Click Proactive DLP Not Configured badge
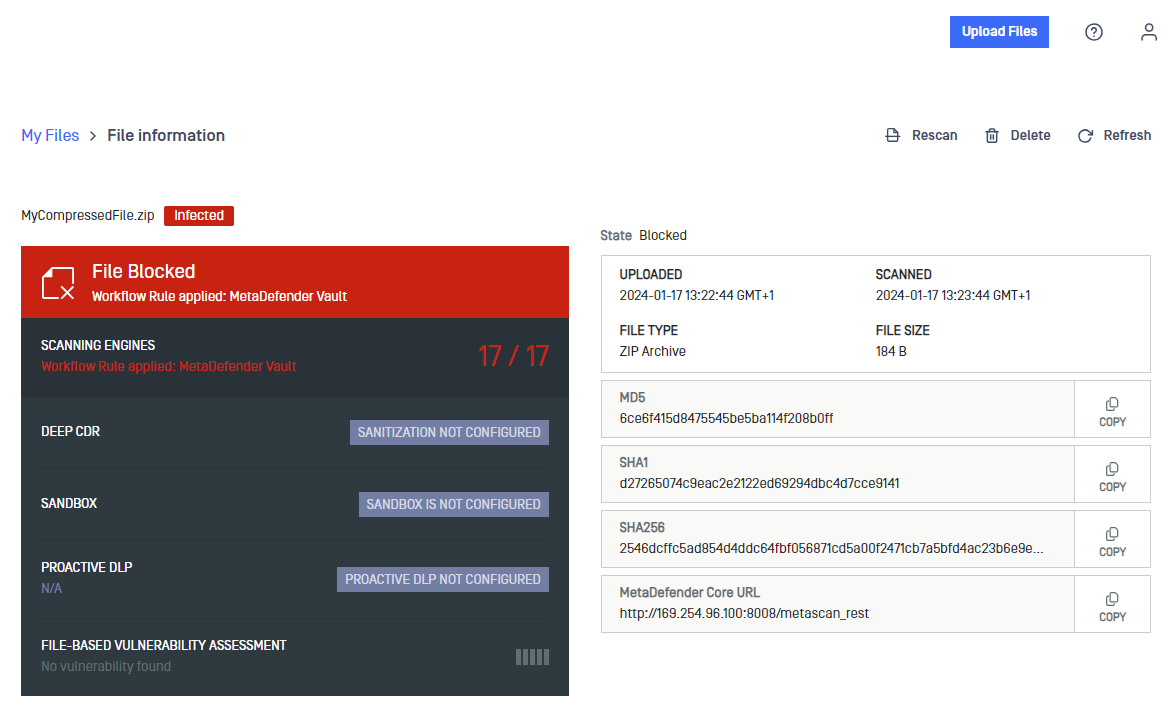The image size is (1175, 722). (x=443, y=580)
